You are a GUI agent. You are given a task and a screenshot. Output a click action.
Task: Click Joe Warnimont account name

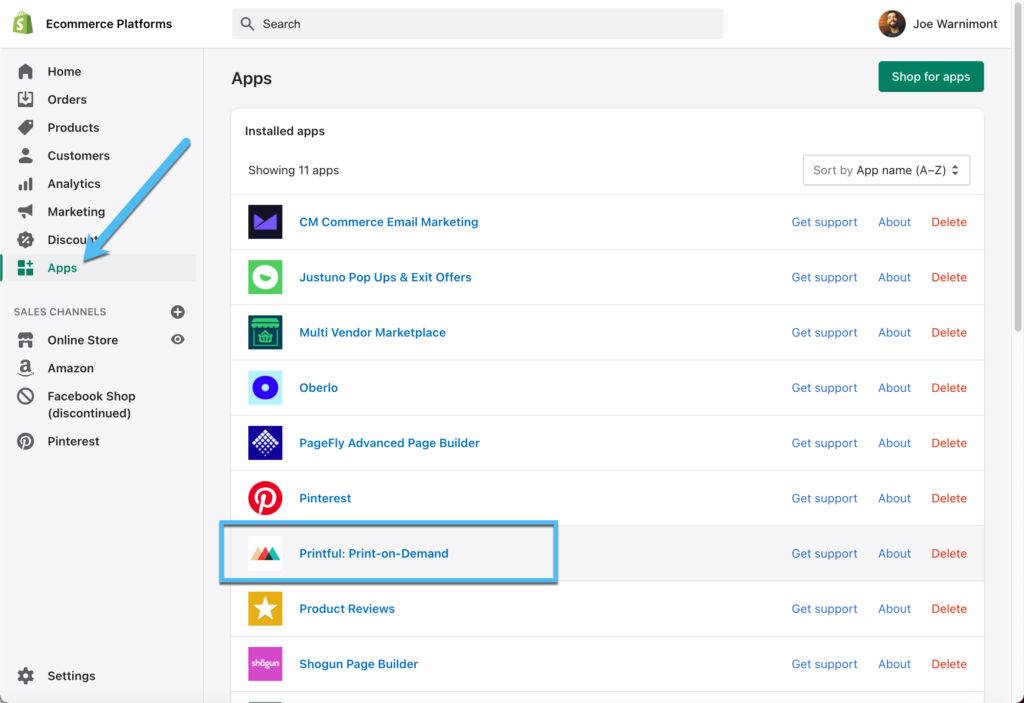pos(955,24)
